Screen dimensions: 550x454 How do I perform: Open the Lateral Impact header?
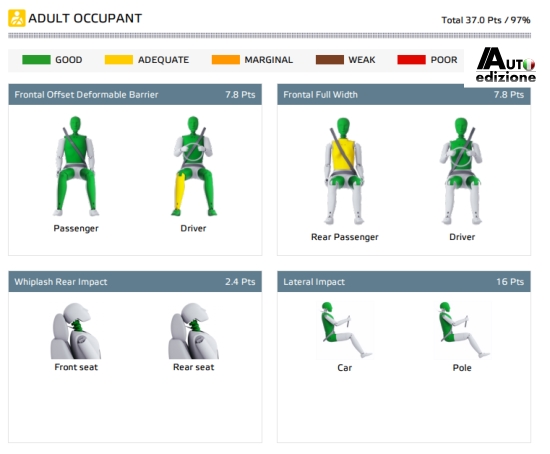click(x=404, y=281)
